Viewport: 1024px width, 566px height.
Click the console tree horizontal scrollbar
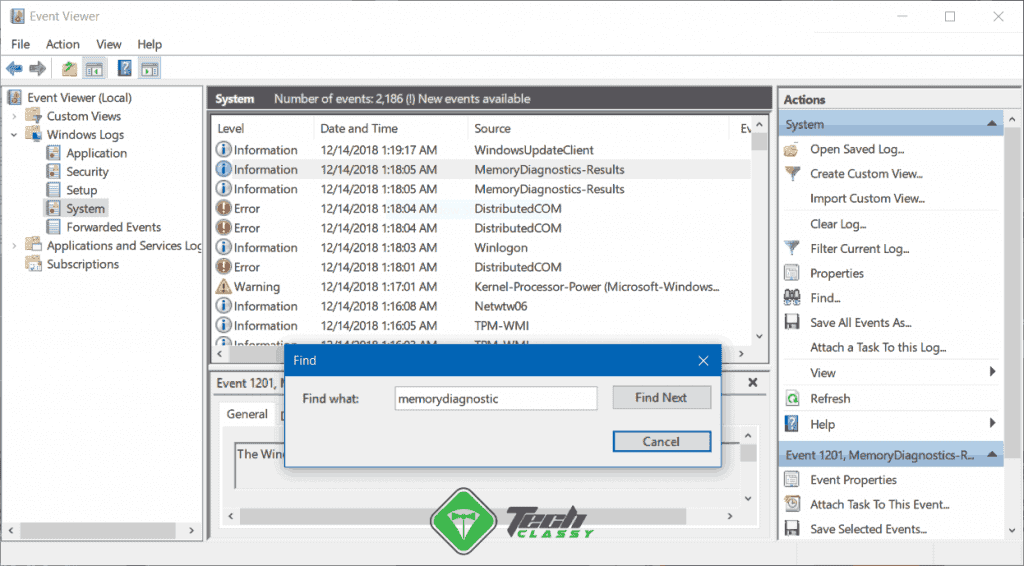98,530
